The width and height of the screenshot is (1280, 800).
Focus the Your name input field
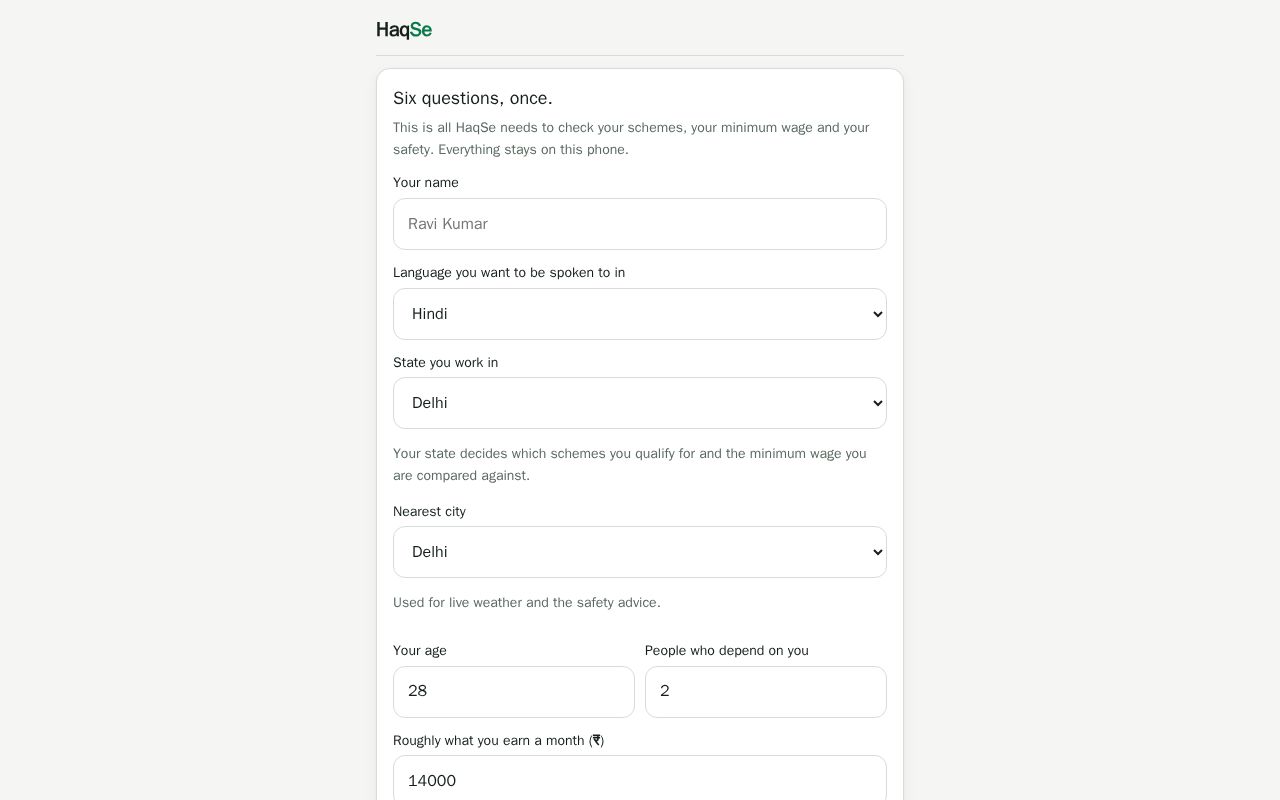click(640, 224)
